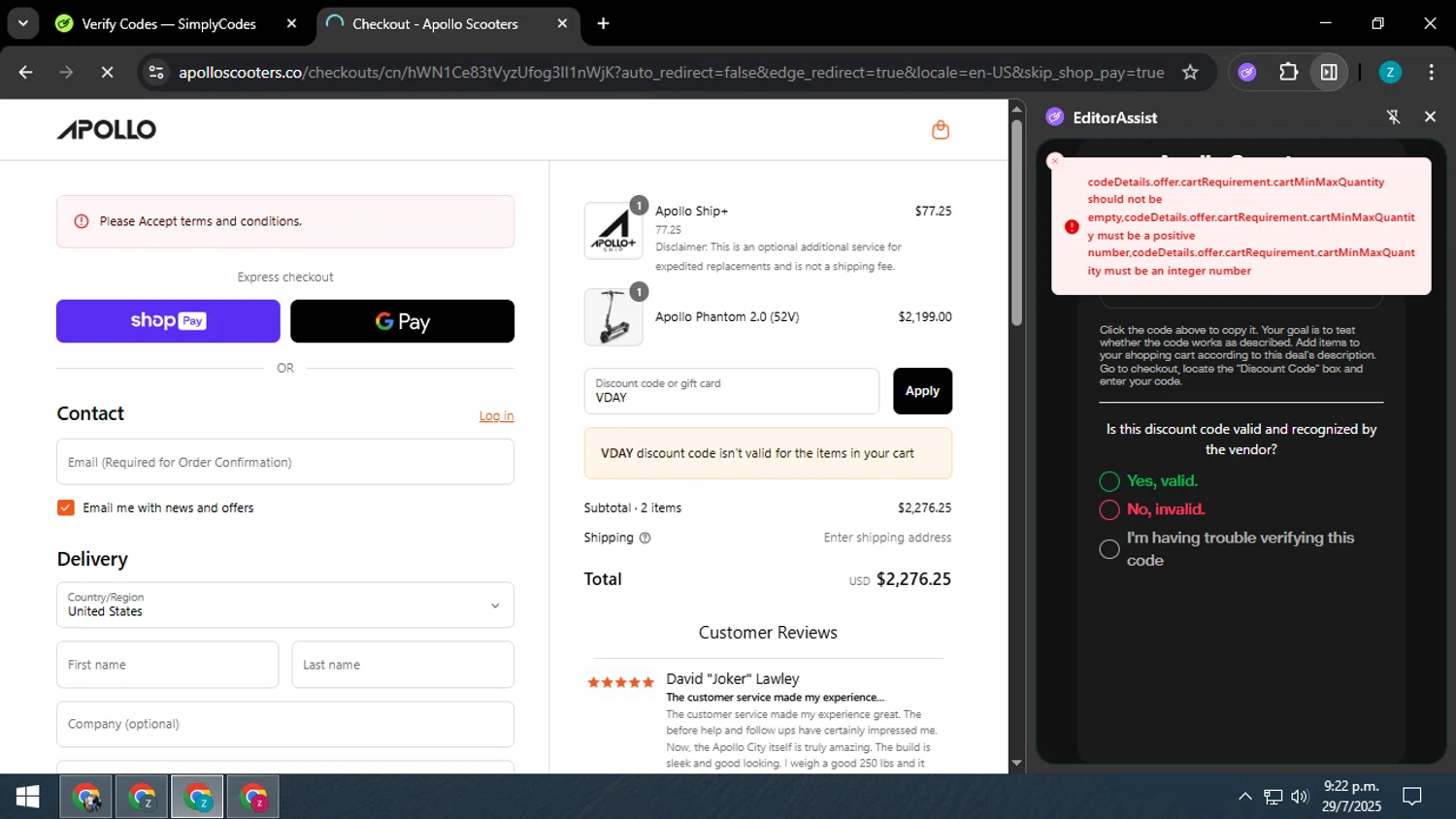Viewport: 1456px width, 819px height.
Task: Click the Customer Reviews heading
Action: point(768,633)
